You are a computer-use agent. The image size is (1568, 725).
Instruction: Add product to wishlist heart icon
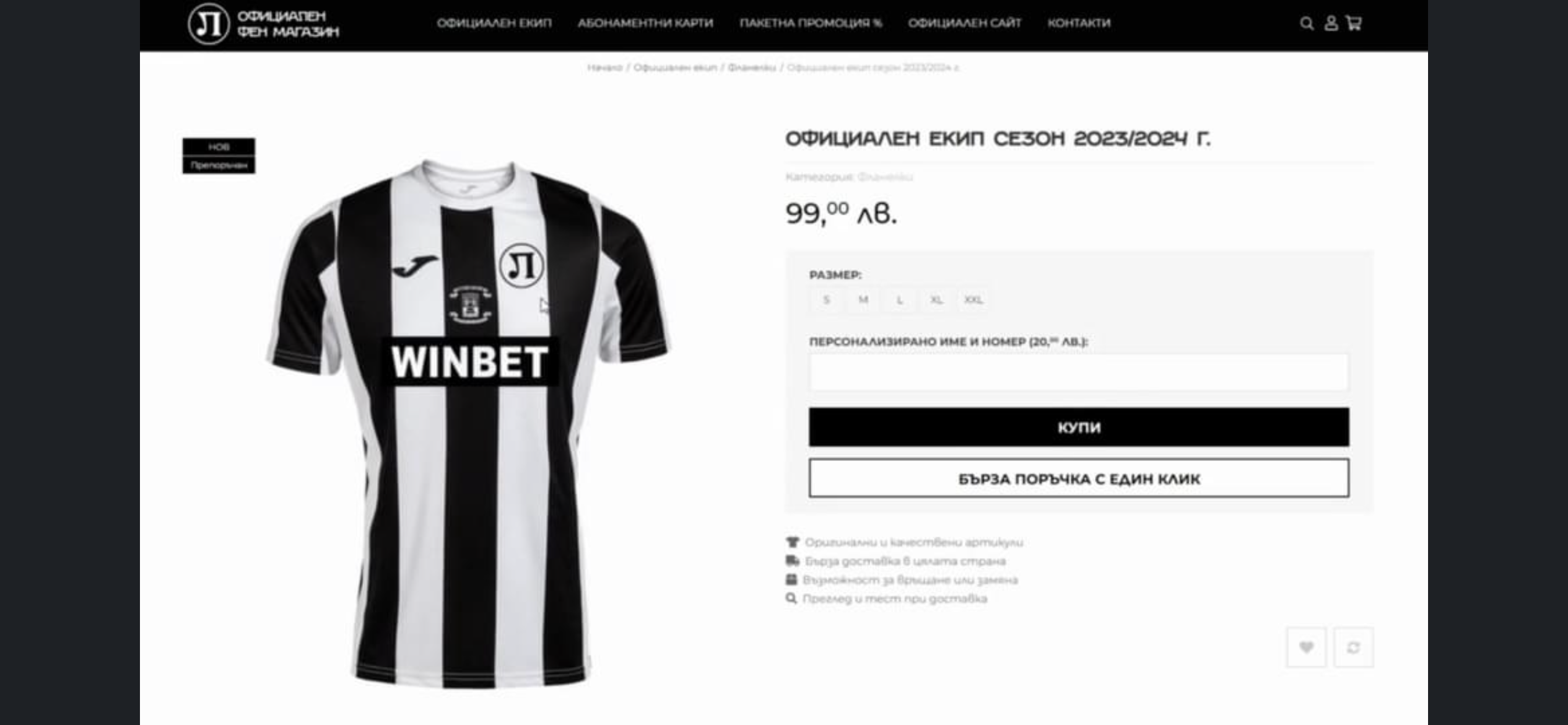pyautogui.click(x=1306, y=647)
